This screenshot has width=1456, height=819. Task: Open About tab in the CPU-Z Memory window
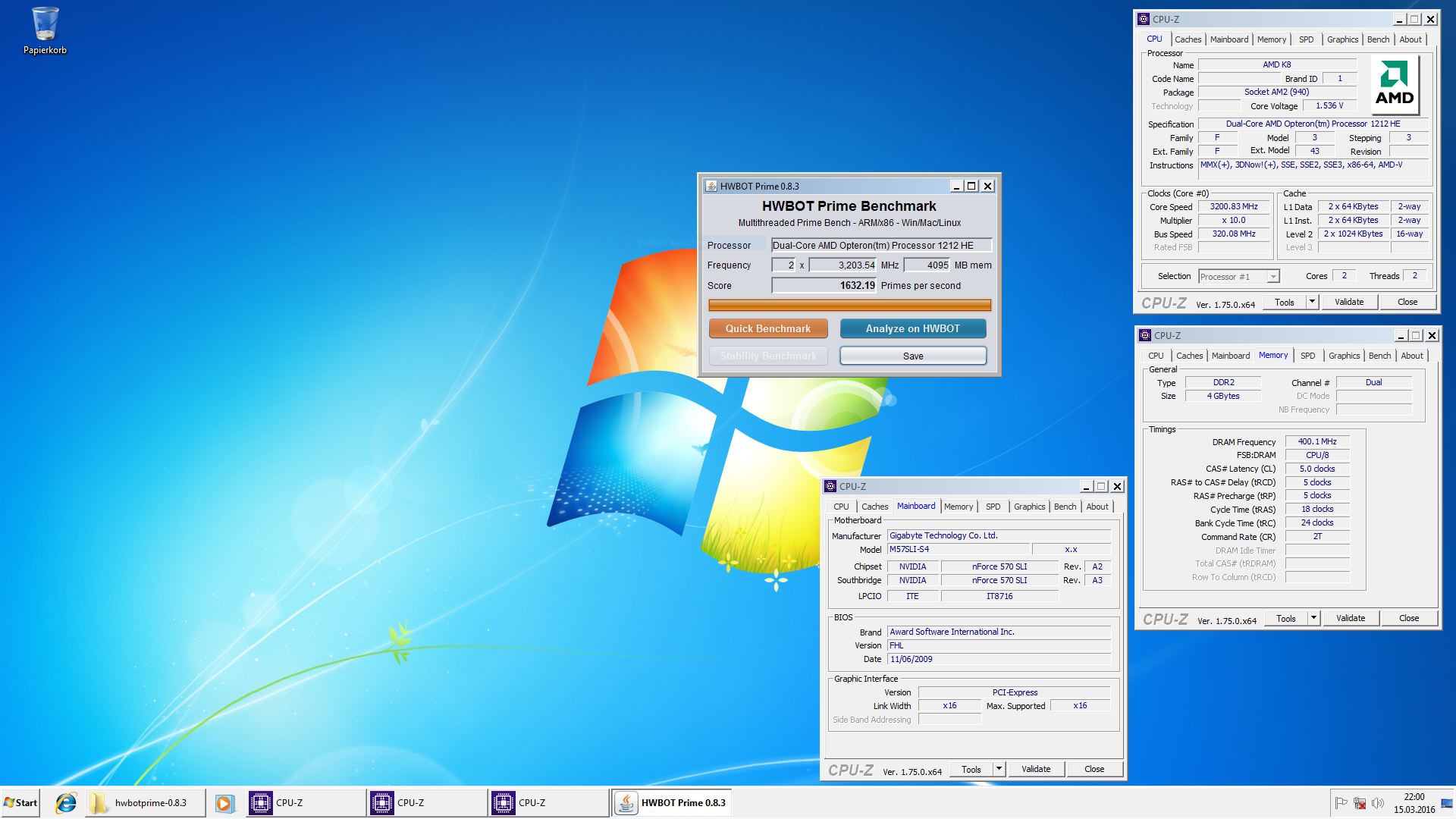tap(1411, 356)
